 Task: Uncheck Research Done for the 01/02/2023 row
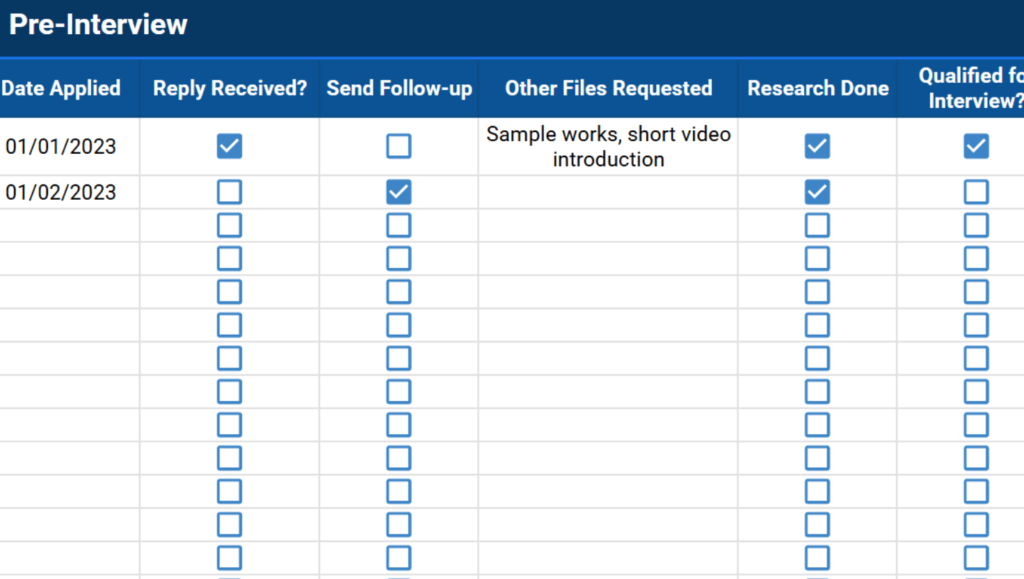pyautogui.click(x=817, y=192)
